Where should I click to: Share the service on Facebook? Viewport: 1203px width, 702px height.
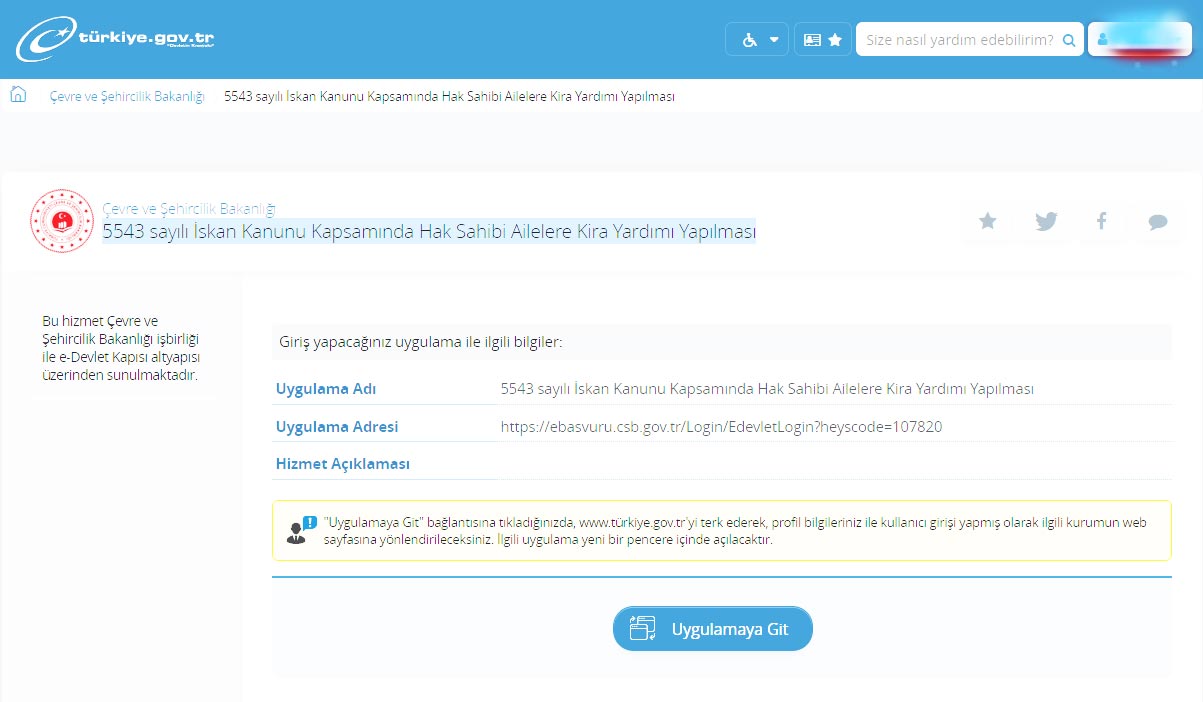tap(1101, 221)
